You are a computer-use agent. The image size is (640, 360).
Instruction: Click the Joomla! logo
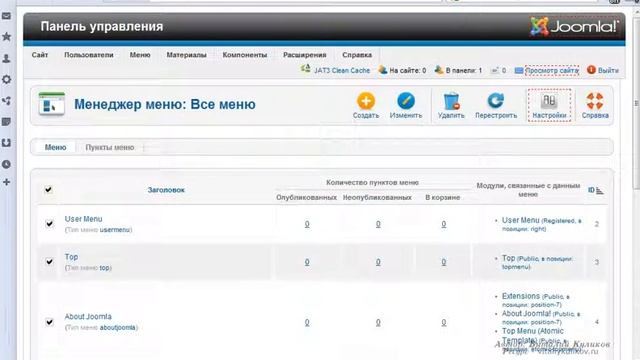point(574,27)
